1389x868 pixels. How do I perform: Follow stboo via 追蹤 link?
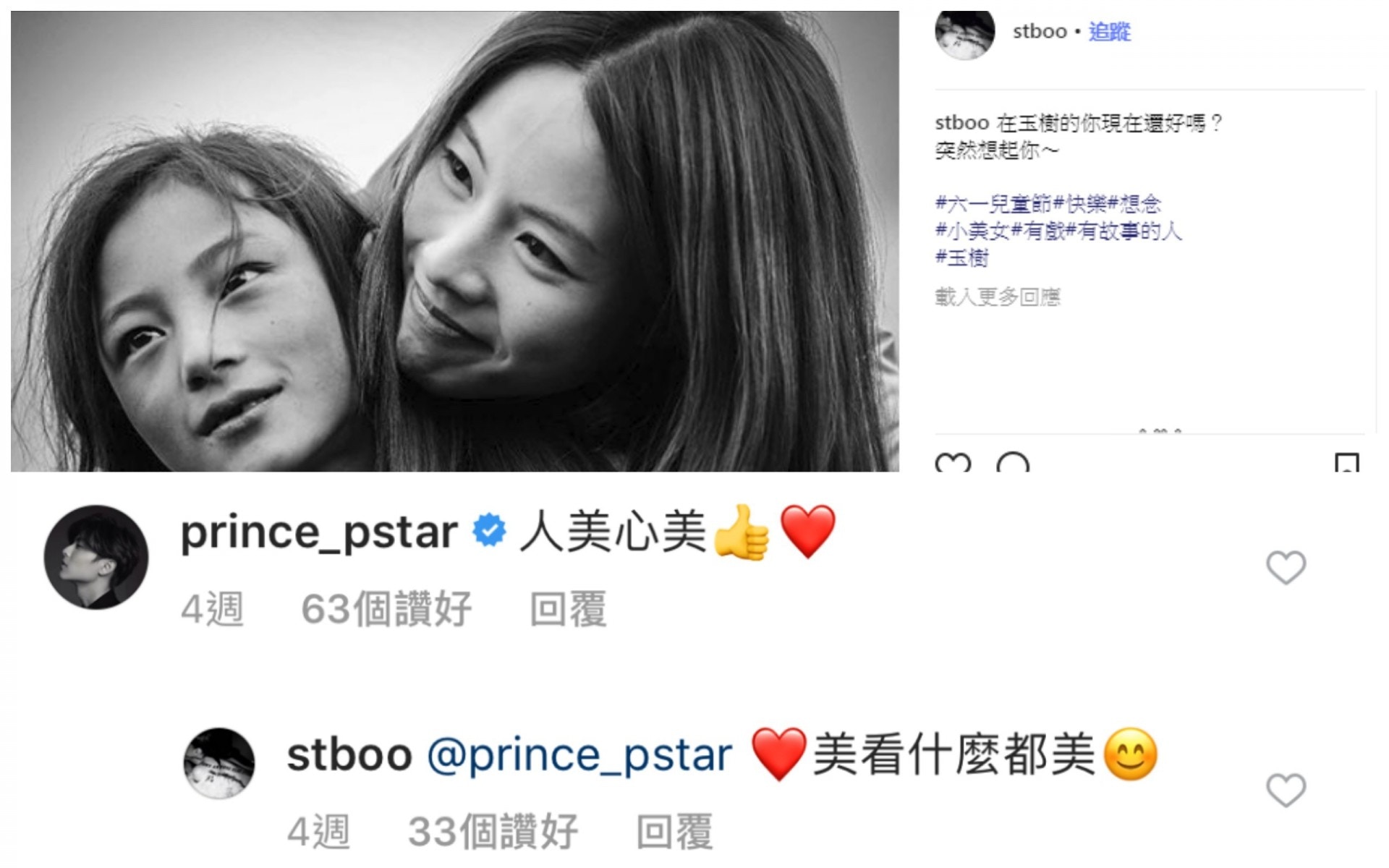(1109, 32)
